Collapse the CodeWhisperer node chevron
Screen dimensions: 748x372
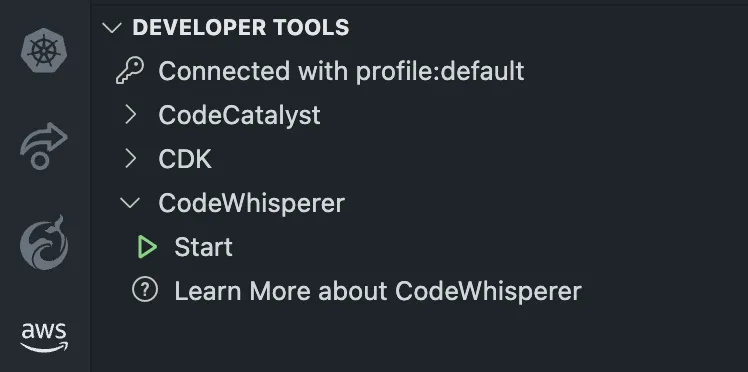130,203
